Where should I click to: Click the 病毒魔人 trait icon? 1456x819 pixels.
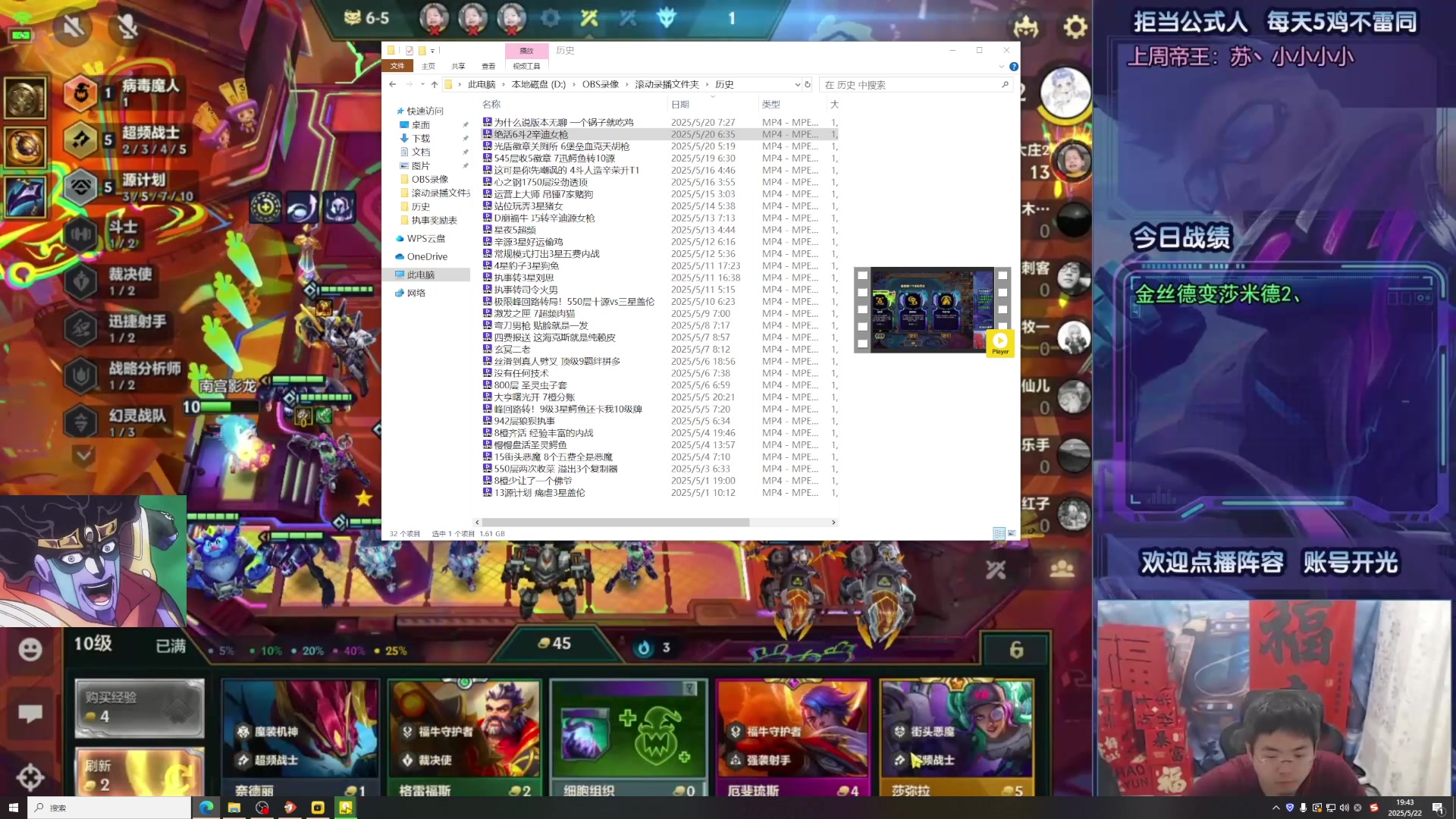tap(80, 93)
